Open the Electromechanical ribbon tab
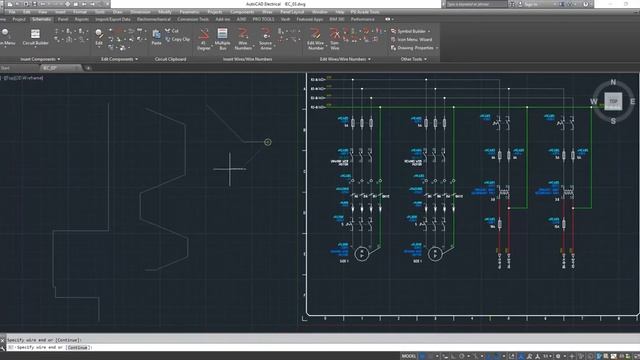 tap(154, 19)
